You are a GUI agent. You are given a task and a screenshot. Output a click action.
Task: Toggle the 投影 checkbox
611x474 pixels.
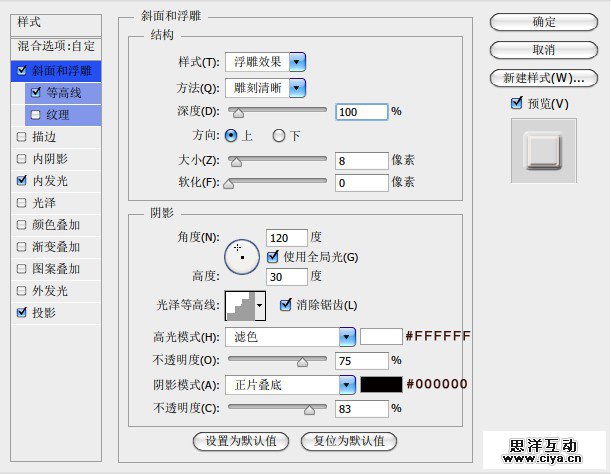click(x=22, y=312)
